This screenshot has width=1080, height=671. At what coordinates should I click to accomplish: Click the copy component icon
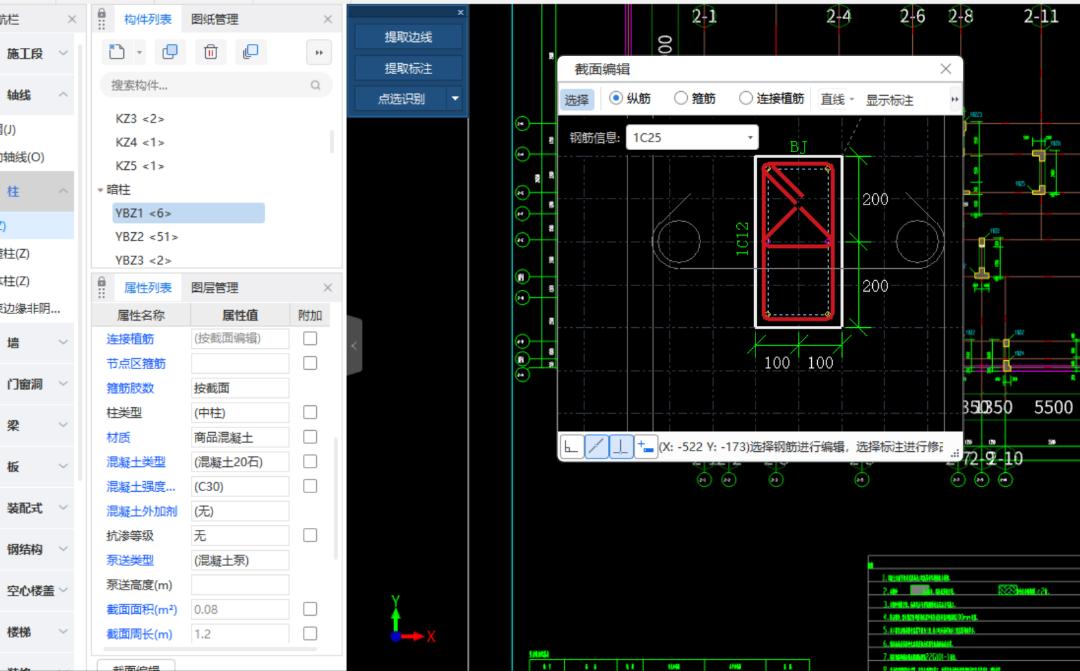(x=169, y=52)
